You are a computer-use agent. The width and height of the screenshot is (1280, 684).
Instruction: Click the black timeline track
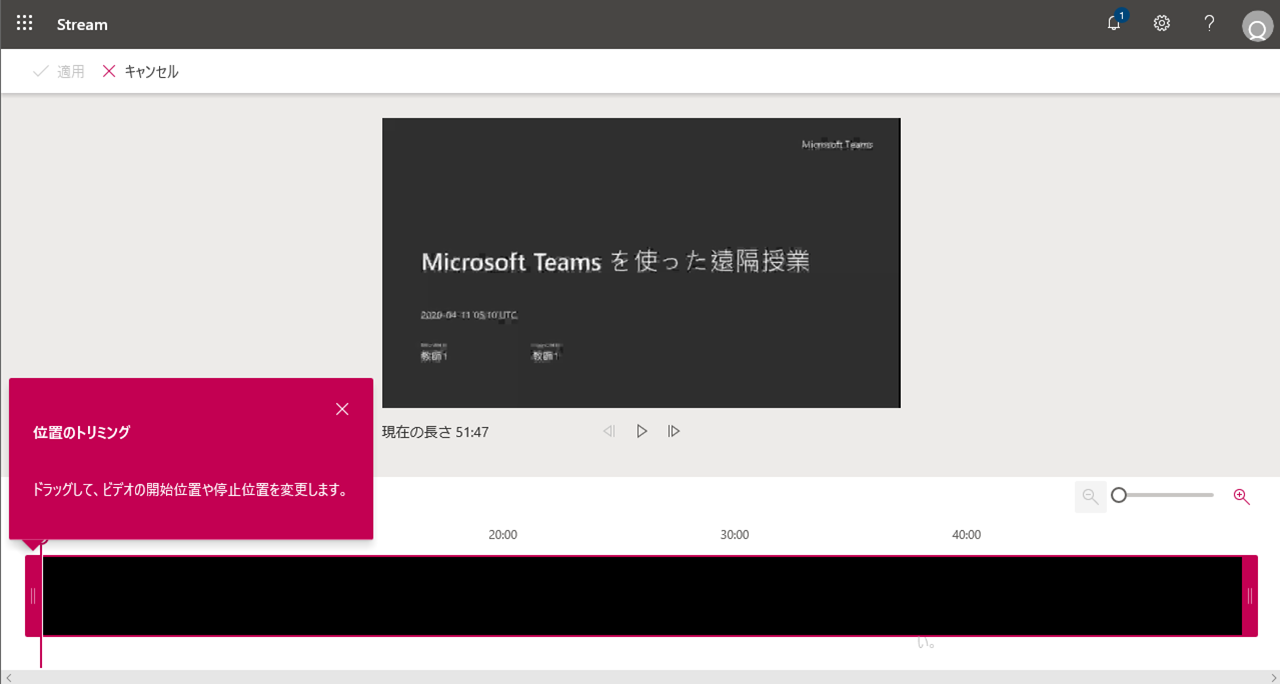pos(642,596)
